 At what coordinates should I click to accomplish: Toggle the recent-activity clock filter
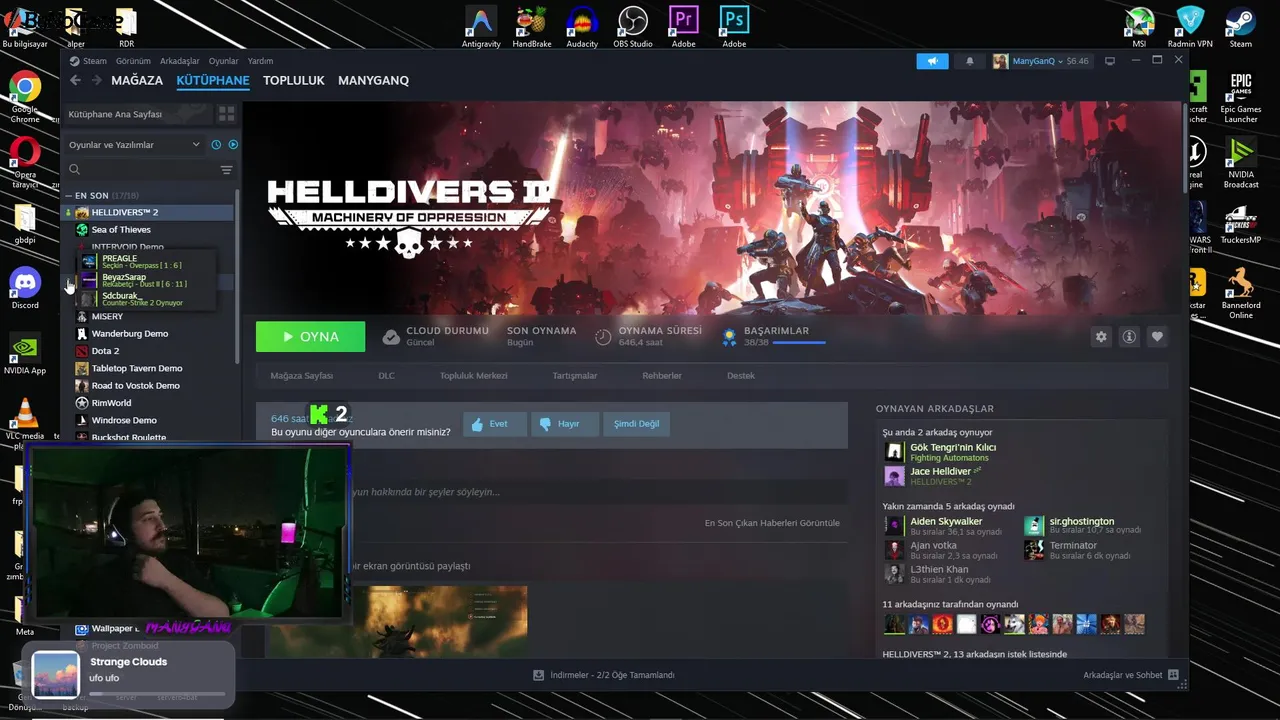point(216,145)
